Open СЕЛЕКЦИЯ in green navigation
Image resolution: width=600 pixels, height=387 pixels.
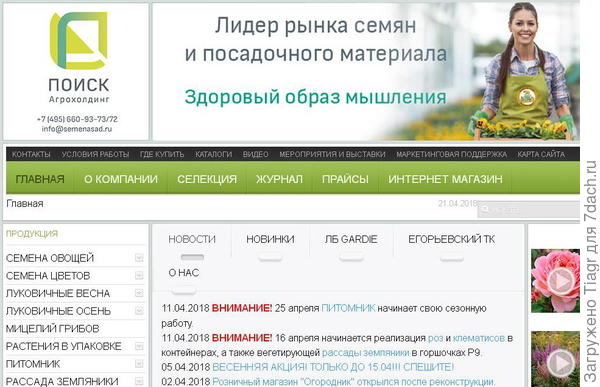point(207,179)
